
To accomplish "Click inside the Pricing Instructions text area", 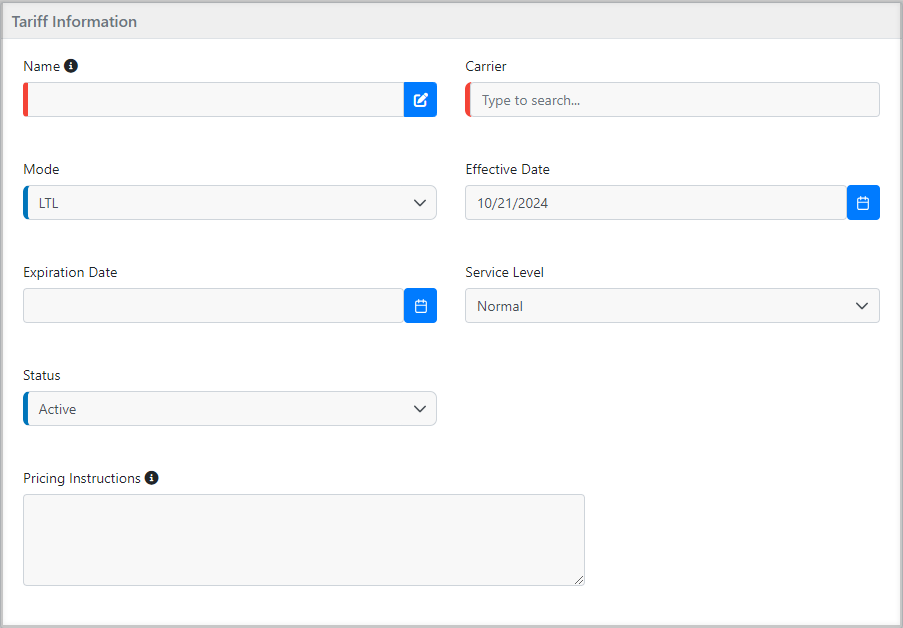I will coord(303,540).
